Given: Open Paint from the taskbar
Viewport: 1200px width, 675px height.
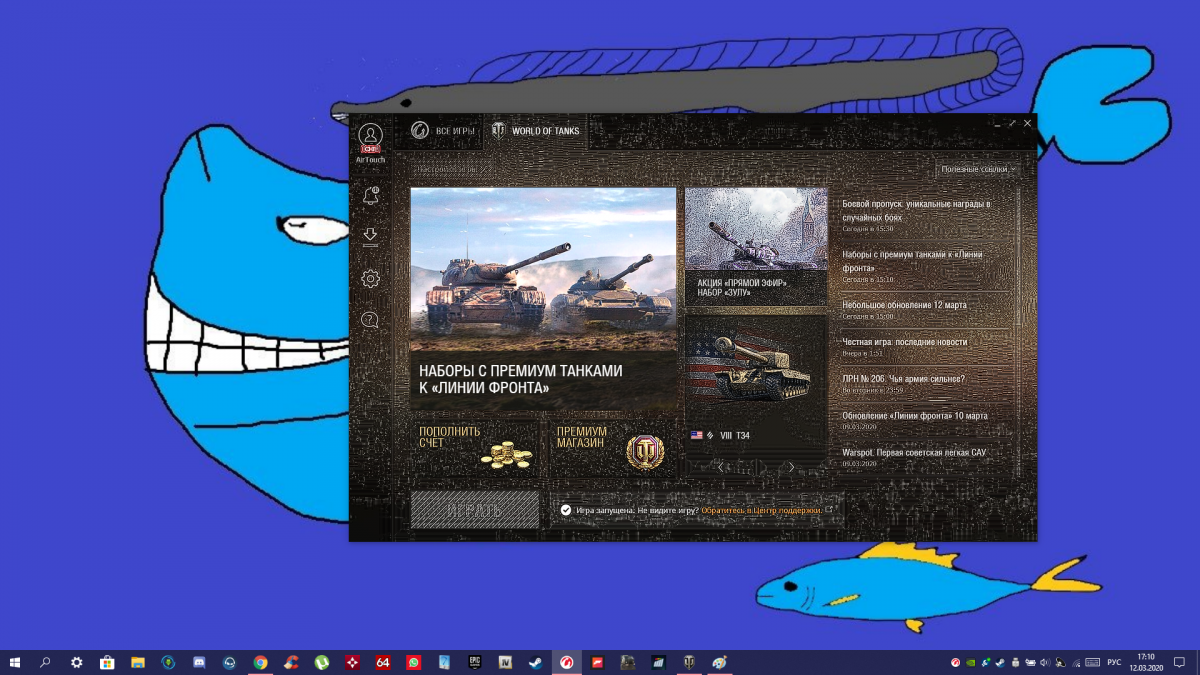Looking at the screenshot, I should tap(719, 662).
